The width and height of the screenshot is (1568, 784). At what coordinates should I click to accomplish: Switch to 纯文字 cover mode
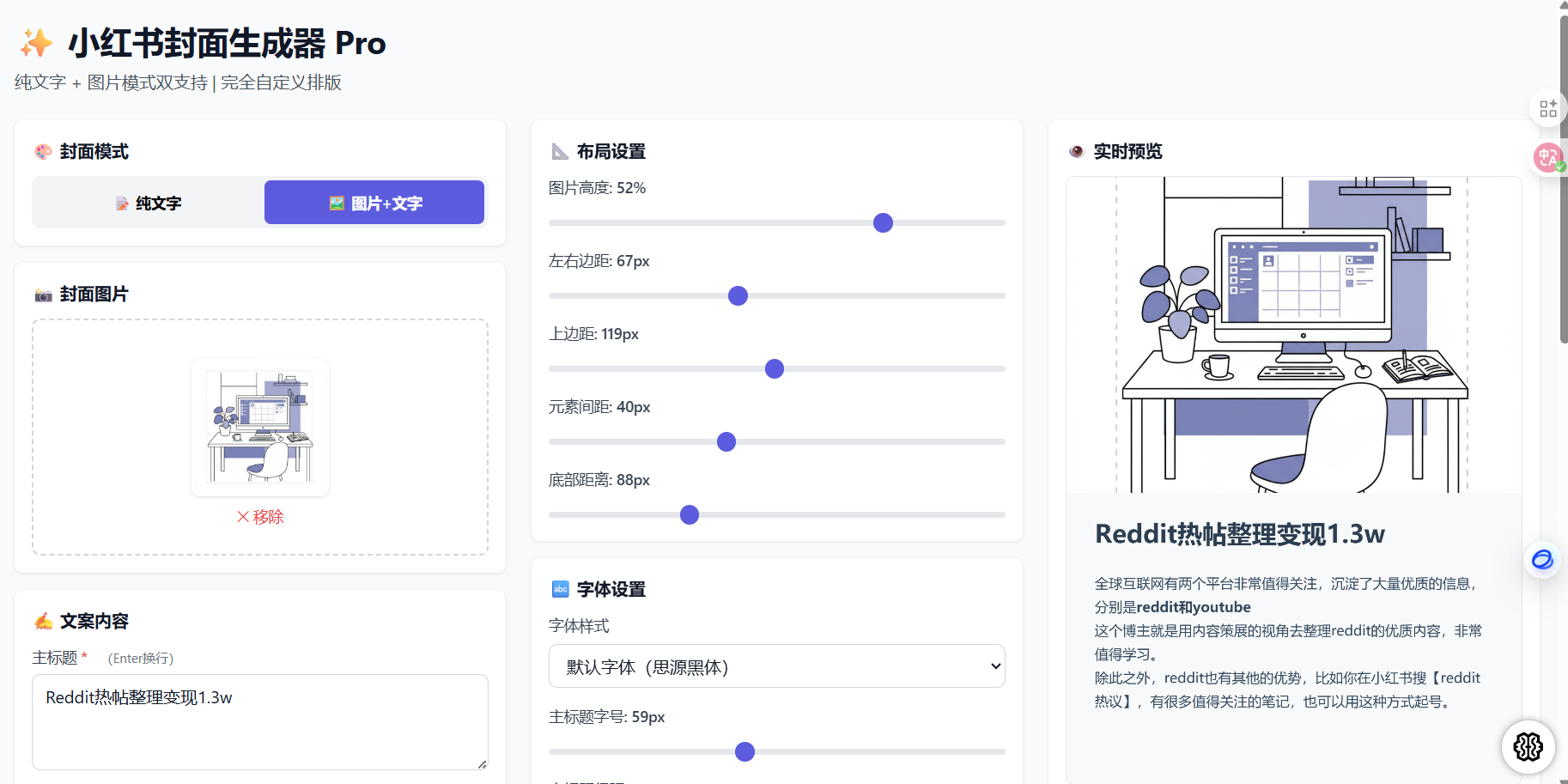(149, 203)
